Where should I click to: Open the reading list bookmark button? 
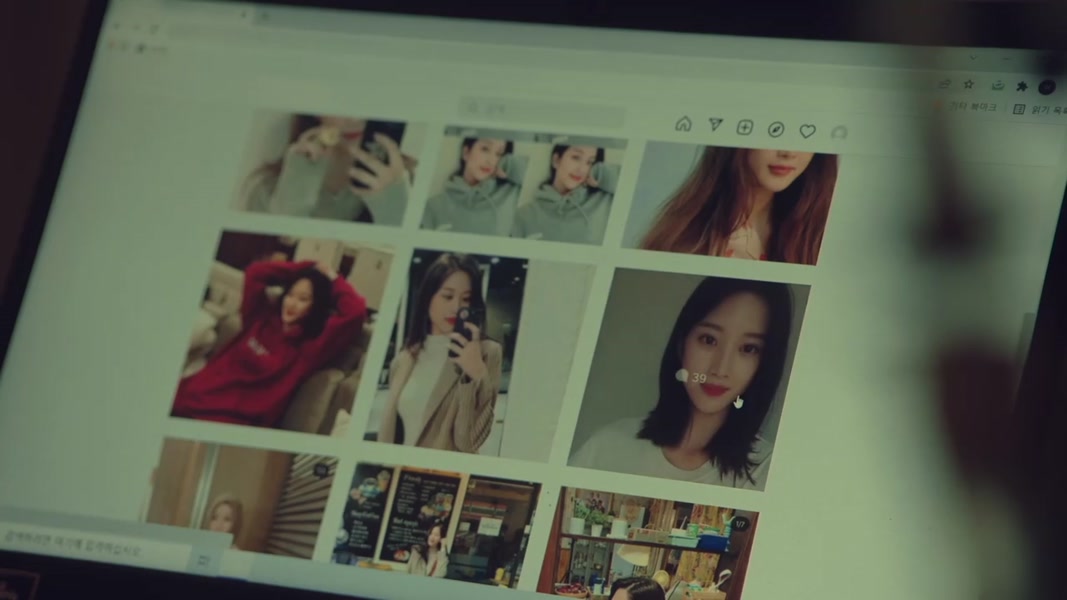click(1038, 110)
